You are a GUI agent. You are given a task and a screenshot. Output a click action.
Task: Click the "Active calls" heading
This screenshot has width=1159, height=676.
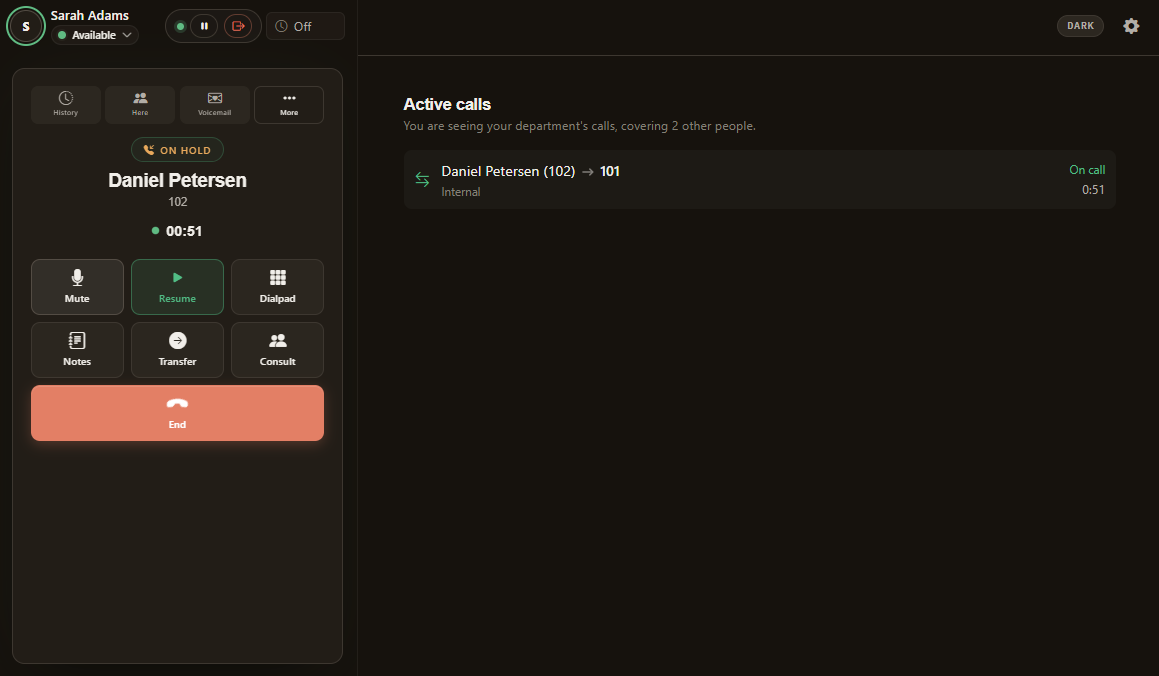[x=447, y=104]
